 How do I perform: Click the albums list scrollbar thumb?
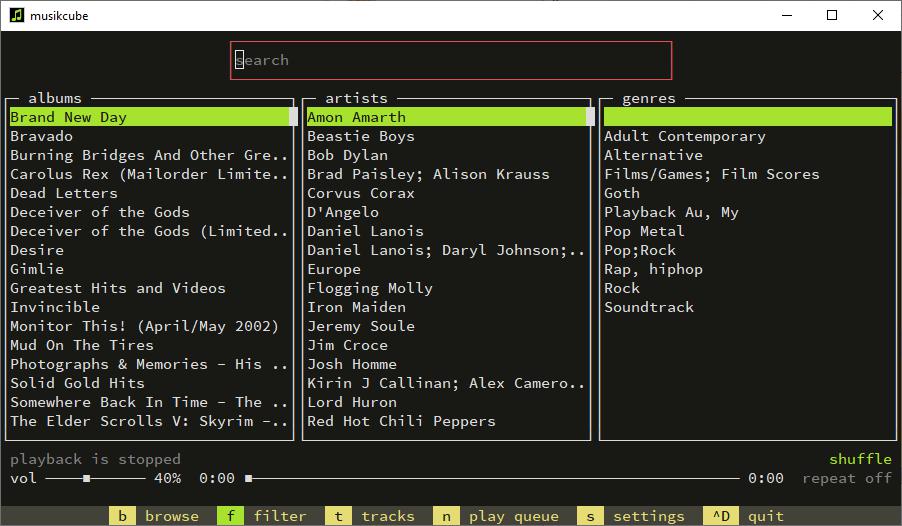click(x=293, y=117)
